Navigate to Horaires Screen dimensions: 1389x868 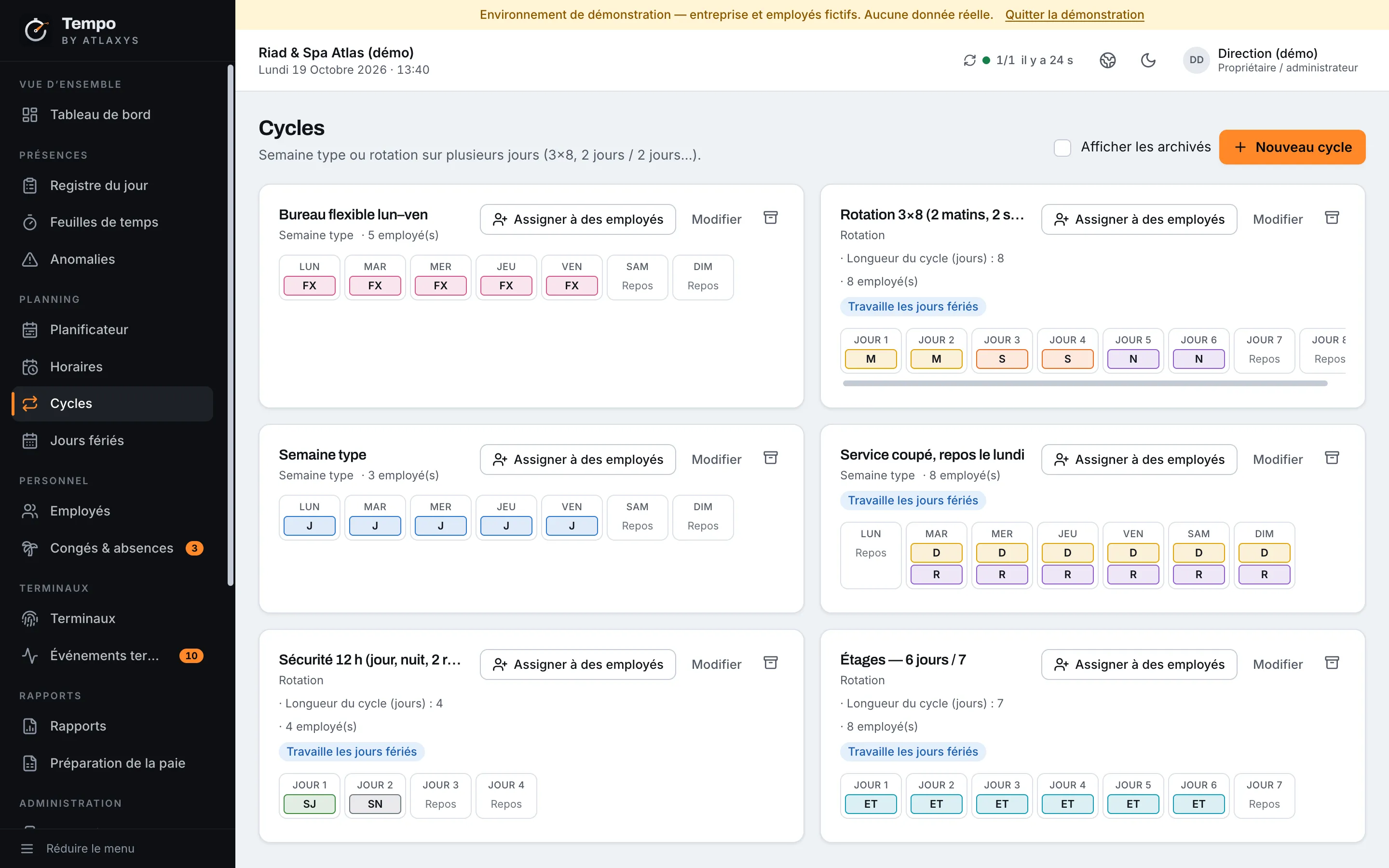tap(112, 367)
